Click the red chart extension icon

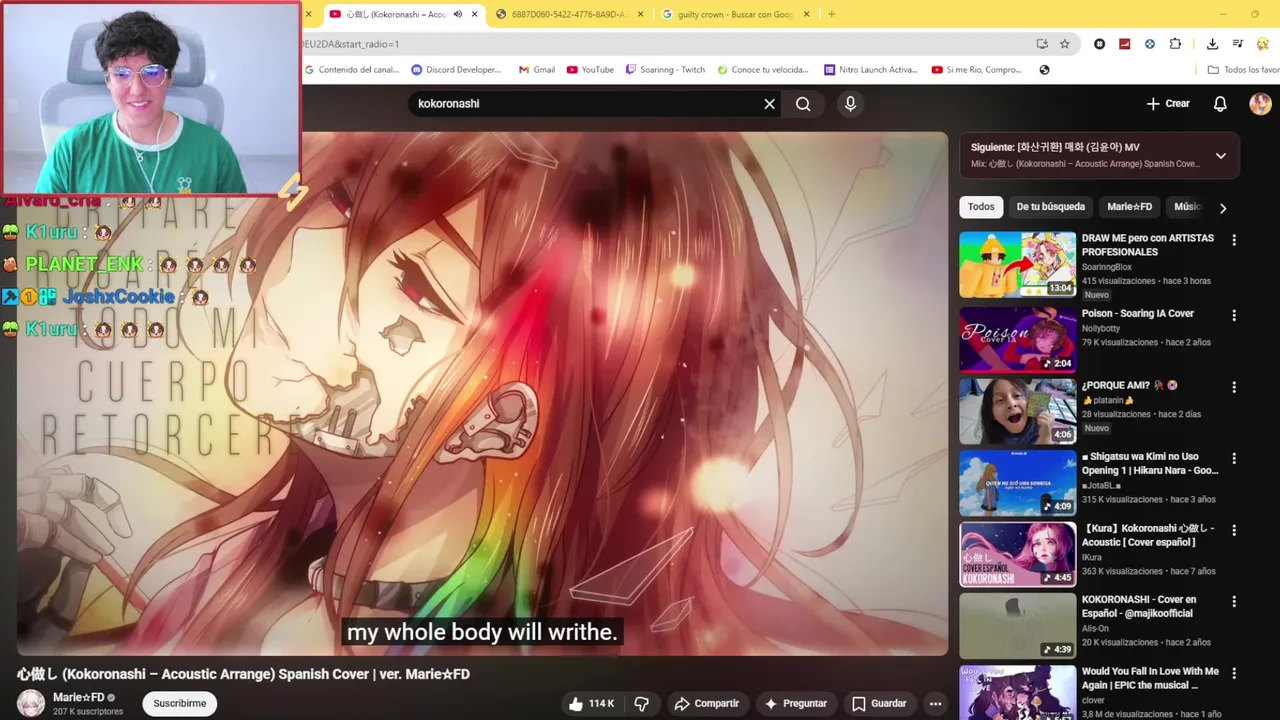[x=1125, y=44]
